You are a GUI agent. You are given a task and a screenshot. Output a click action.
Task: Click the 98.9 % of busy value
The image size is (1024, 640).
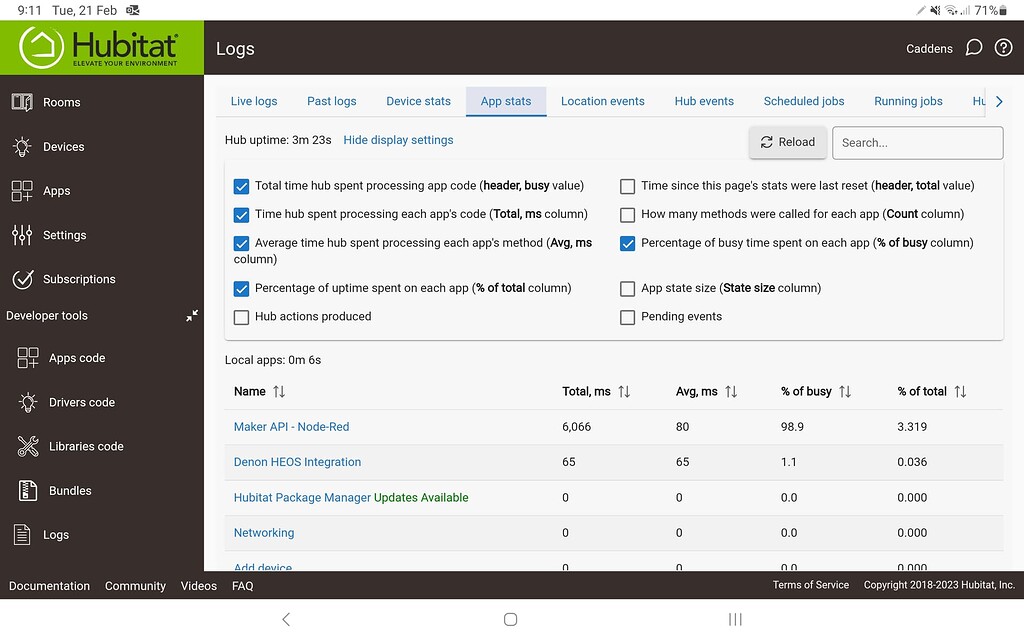coord(792,426)
